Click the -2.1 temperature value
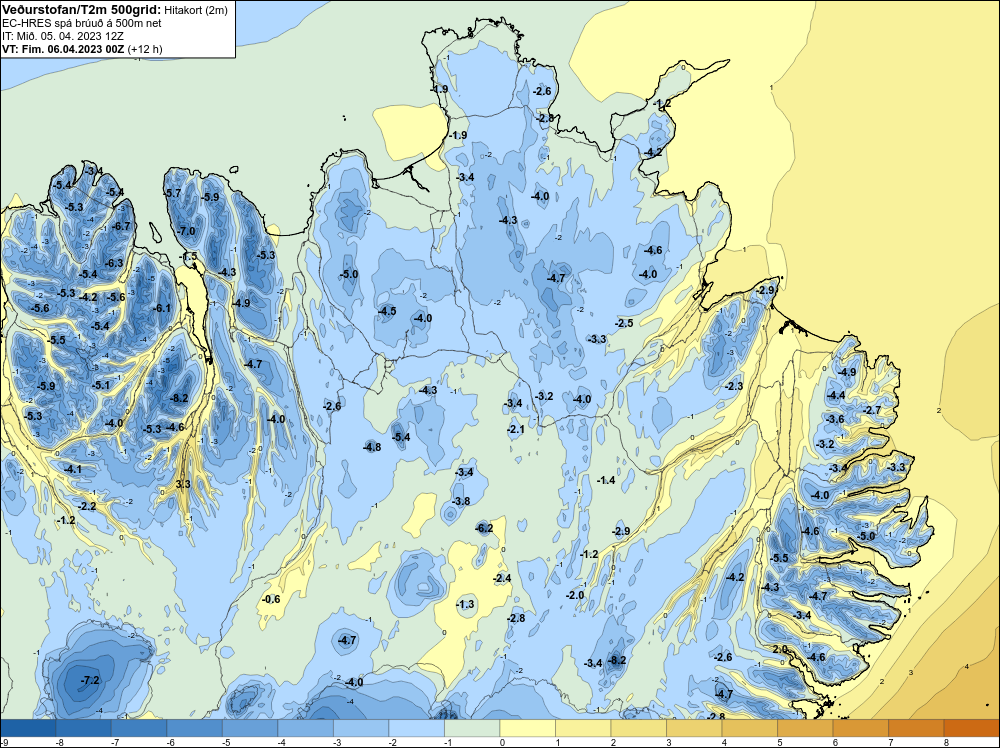 pos(515,429)
